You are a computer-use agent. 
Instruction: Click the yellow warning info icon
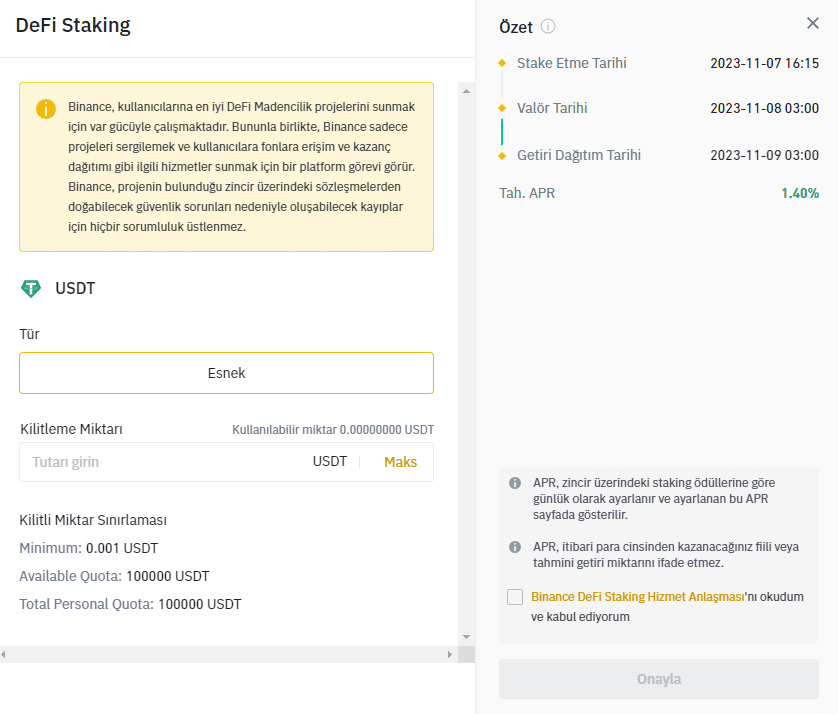(45, 108)
